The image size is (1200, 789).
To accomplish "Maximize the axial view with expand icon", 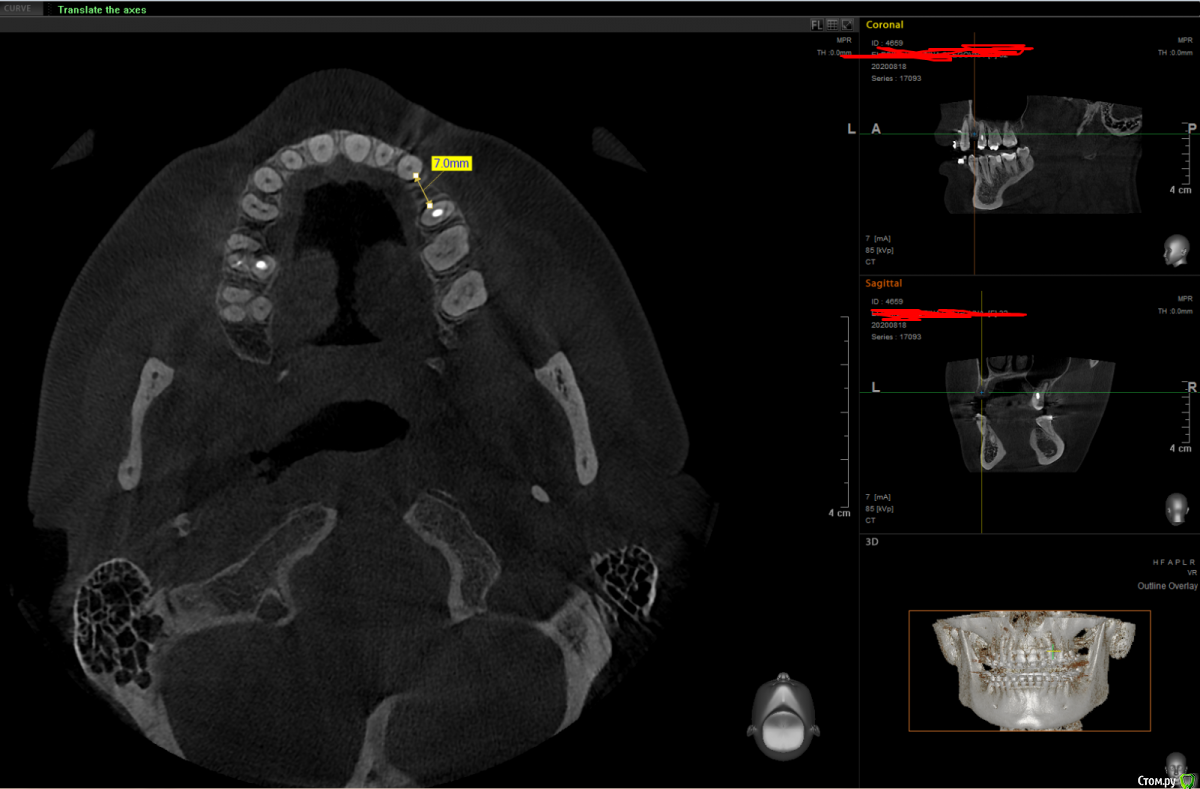I will pyautogui.click(x=848, y=24).
